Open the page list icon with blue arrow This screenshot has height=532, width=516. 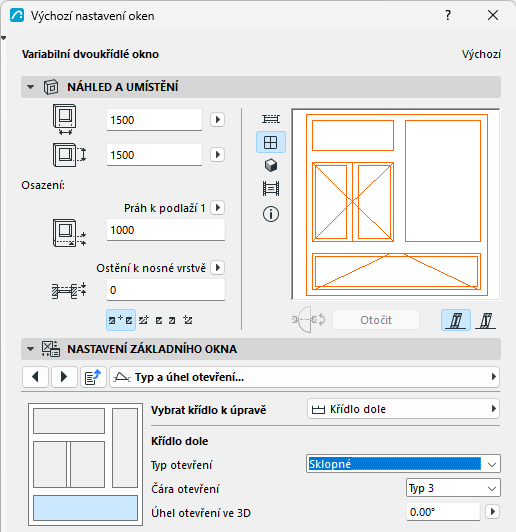pyautogui.click(x=93, y=377)
